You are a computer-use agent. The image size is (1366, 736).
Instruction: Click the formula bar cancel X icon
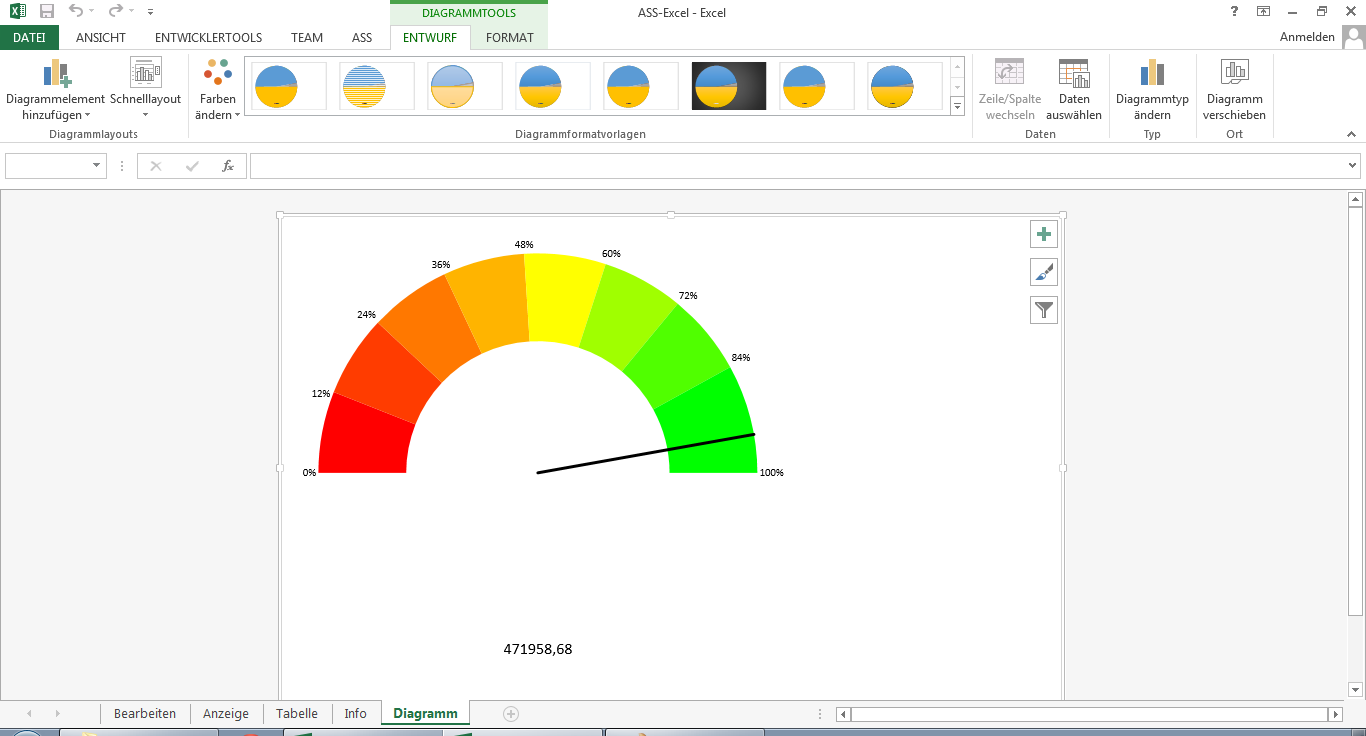click(x=155, y=166)
